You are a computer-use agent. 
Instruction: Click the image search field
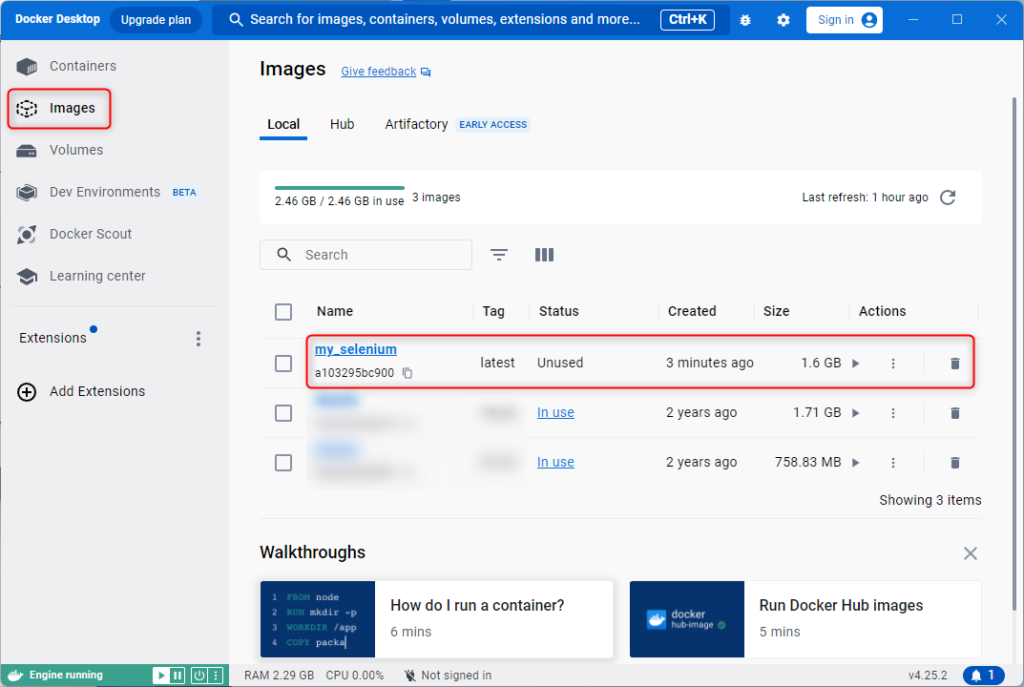366,255
